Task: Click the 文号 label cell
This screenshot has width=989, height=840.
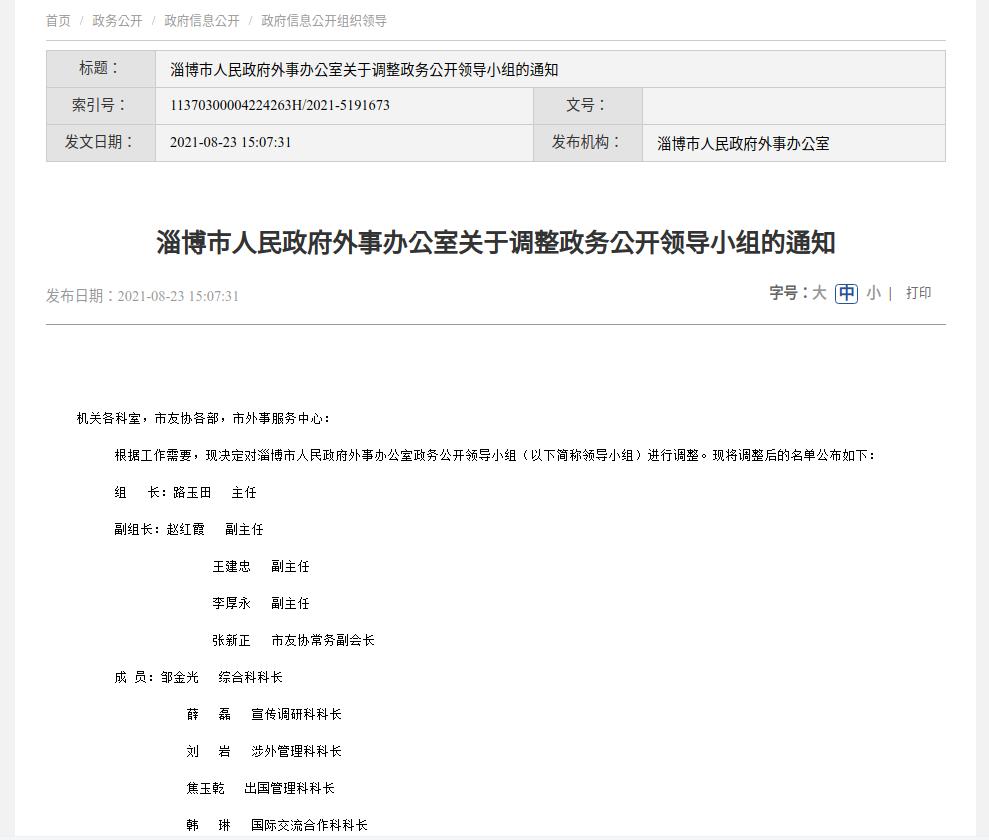Action: tap(588, 105)
